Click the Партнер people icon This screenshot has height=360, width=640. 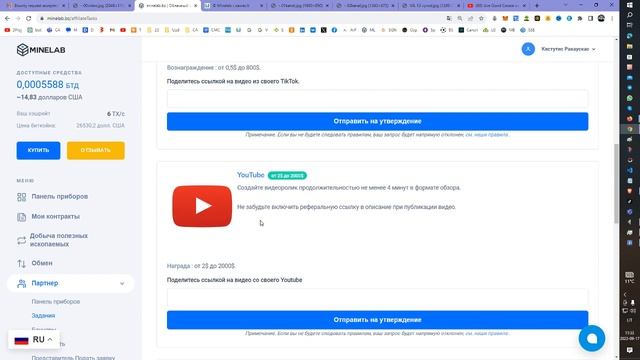click(22, 283)
